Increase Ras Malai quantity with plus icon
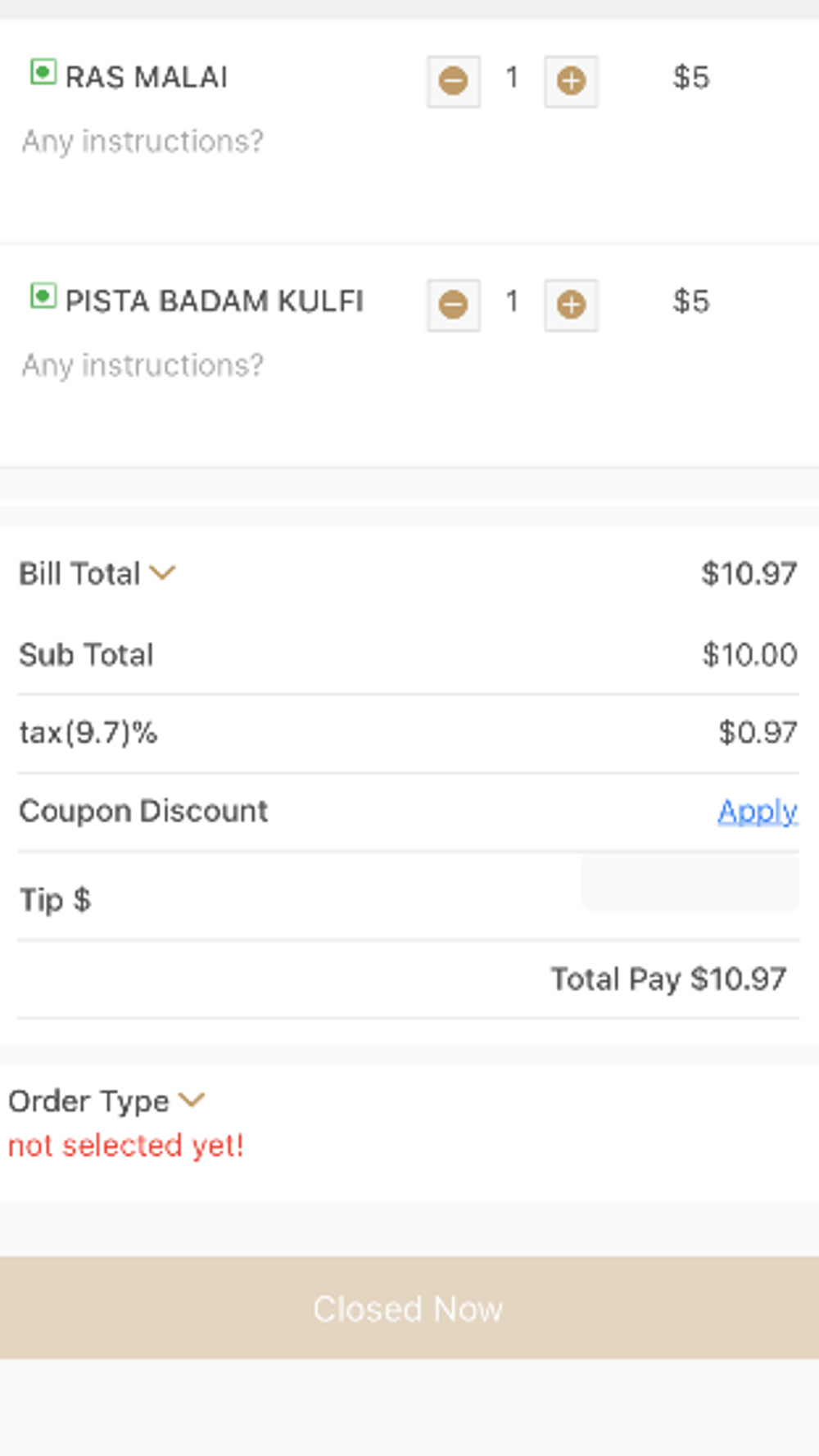 571,81
